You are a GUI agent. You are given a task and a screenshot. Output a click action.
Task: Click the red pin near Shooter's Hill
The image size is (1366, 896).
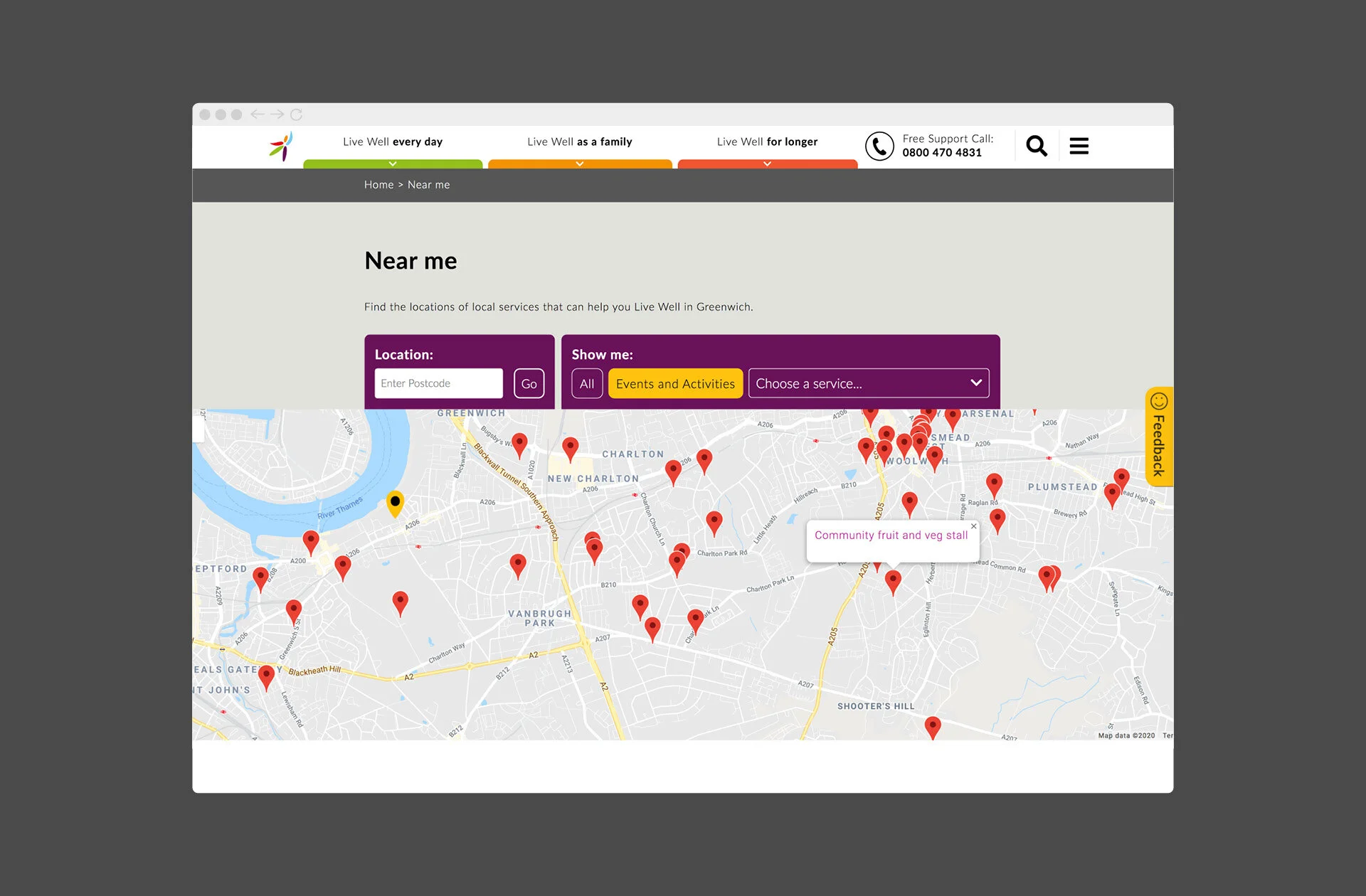point(932,727)
